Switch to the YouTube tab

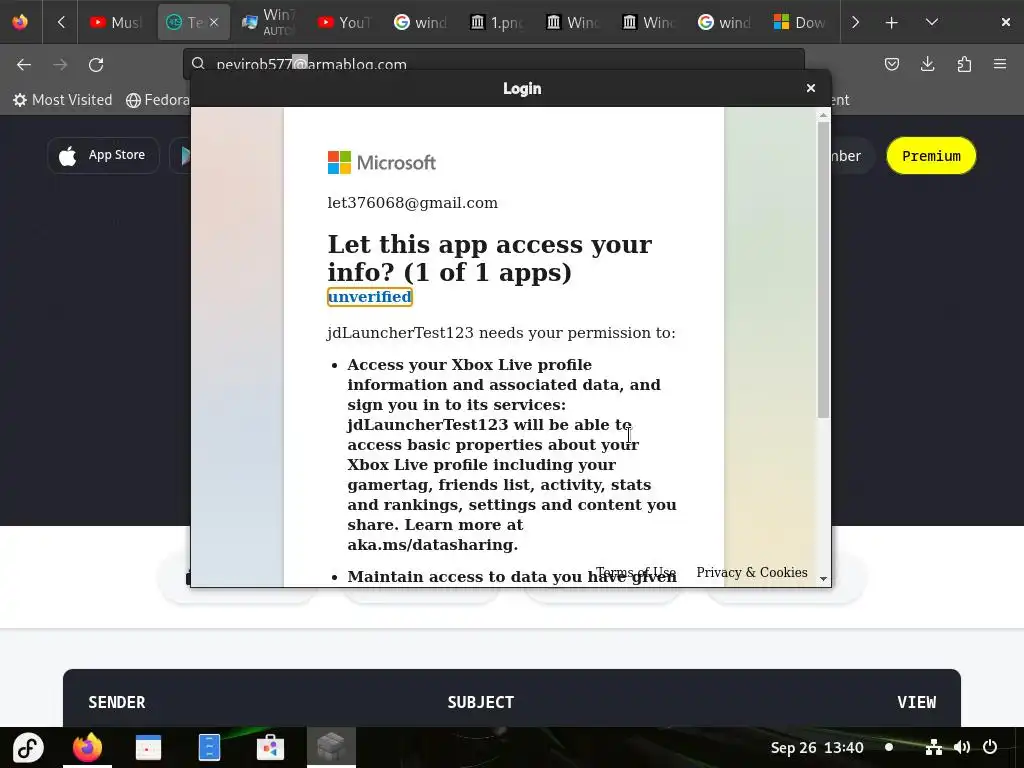tap(345, 23)
